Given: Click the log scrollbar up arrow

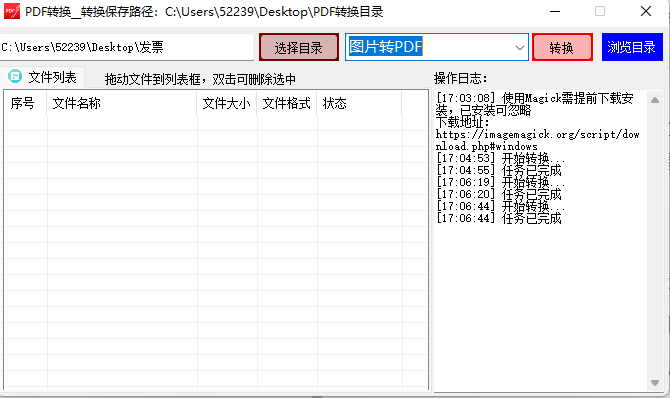Looking at the screenshot, I should tap(655, 100).
